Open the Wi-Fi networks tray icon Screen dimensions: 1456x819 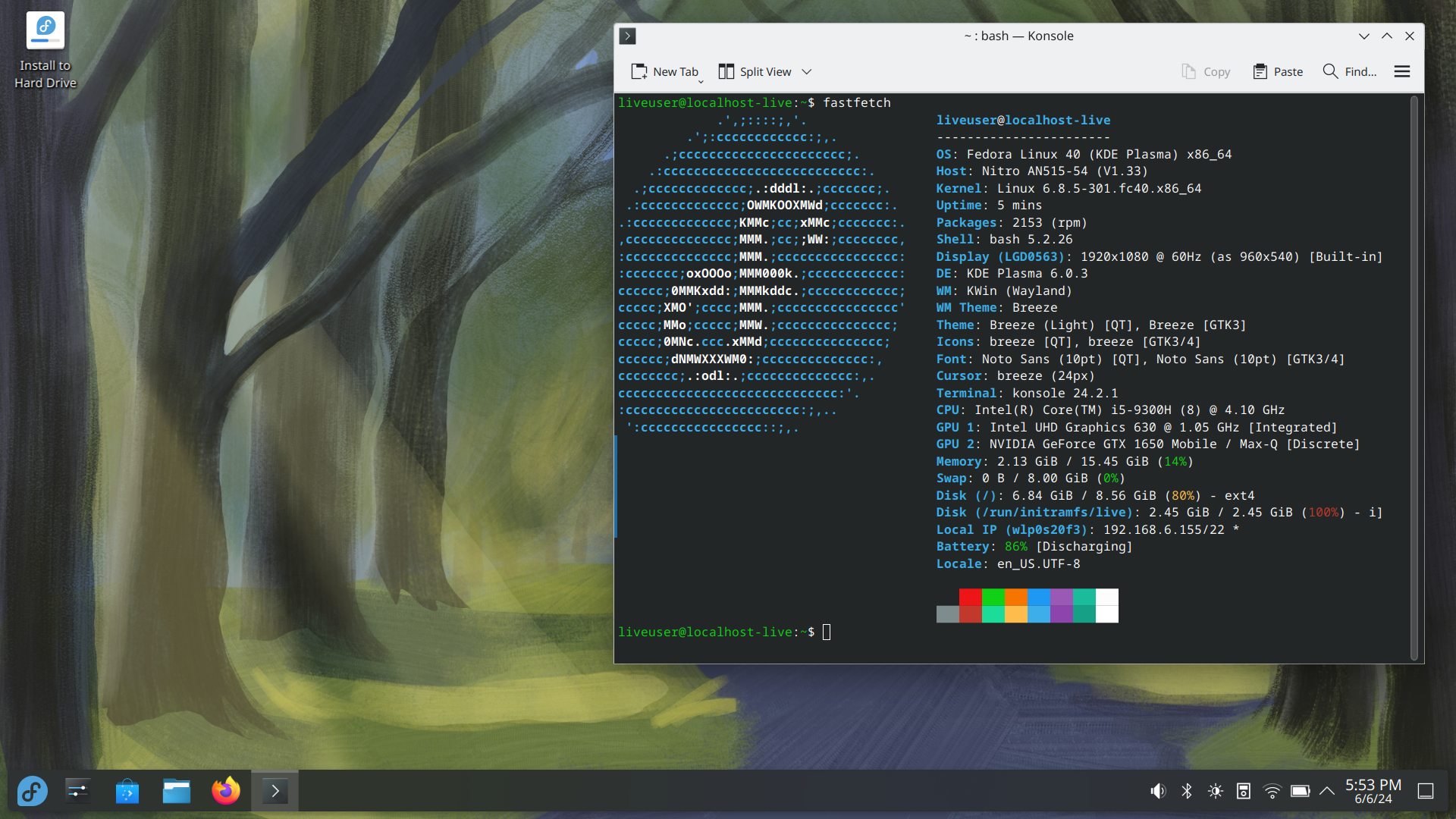coord(1272,791)
